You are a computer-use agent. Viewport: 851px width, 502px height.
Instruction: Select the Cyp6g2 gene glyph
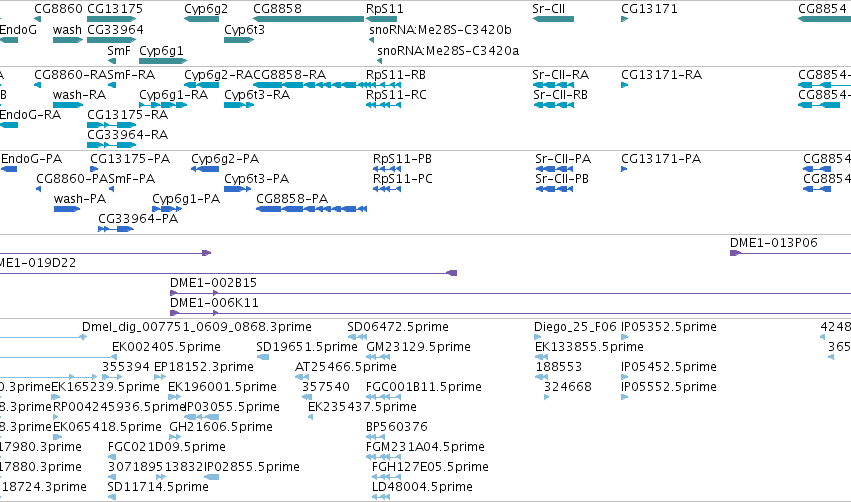(201, 19)
